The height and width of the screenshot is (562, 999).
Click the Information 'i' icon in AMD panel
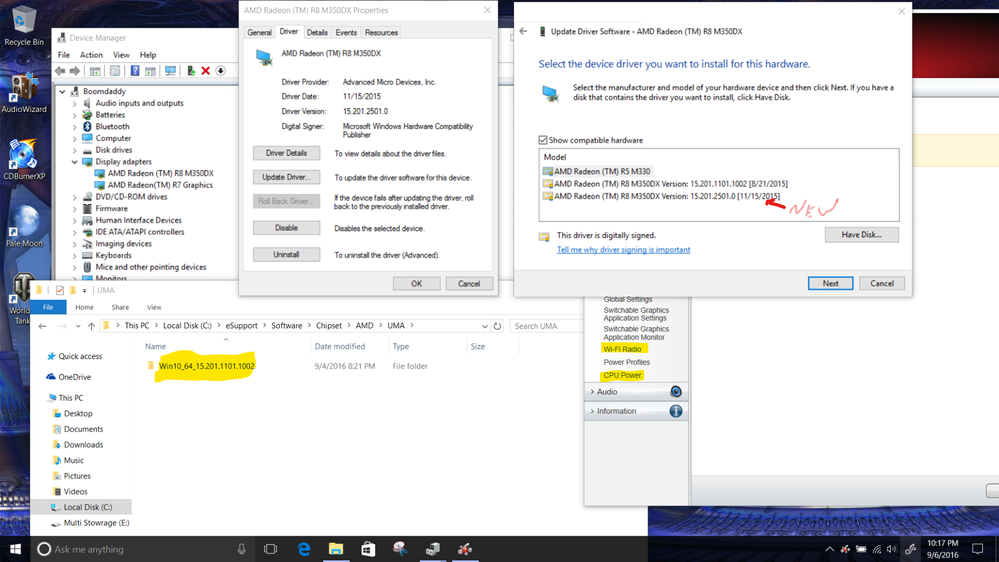pos(676,411)
